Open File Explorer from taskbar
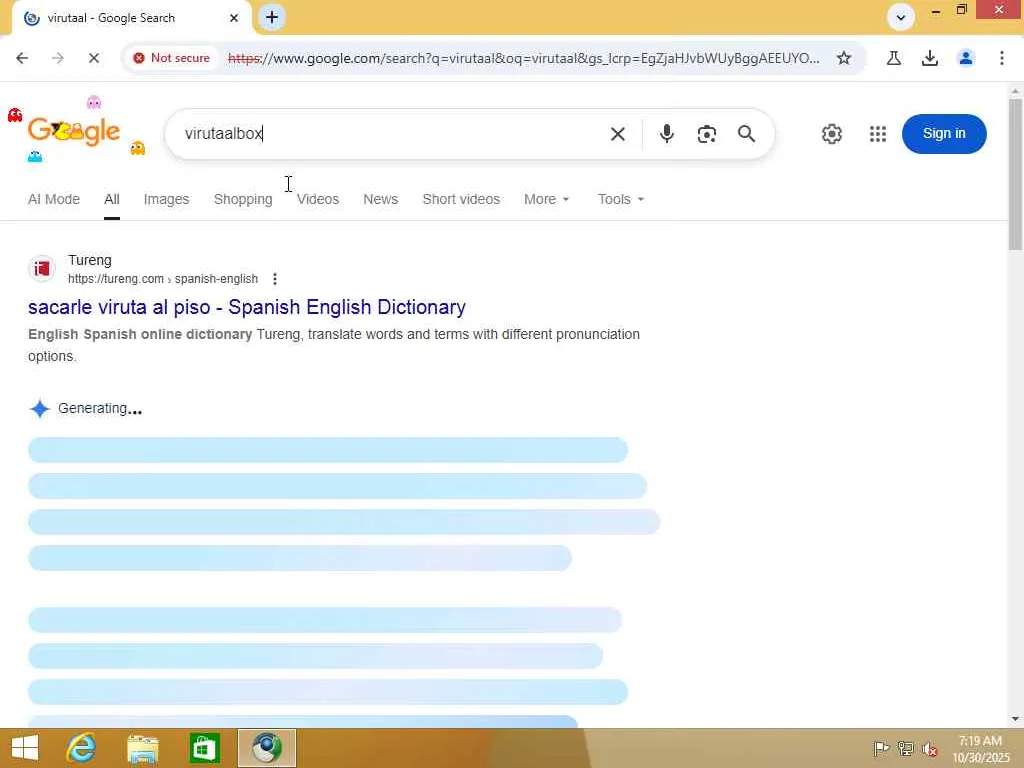The height and width of the screenshot is (768, 1024). pos(142,748)
